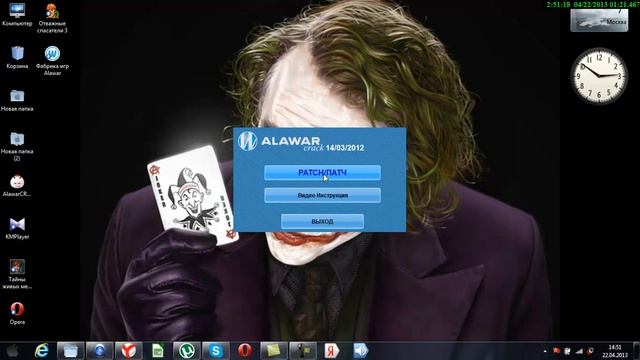Screen dimensions: 640x360
Task: Open the speaker sound taskbar icon
Action: [361, 351]
